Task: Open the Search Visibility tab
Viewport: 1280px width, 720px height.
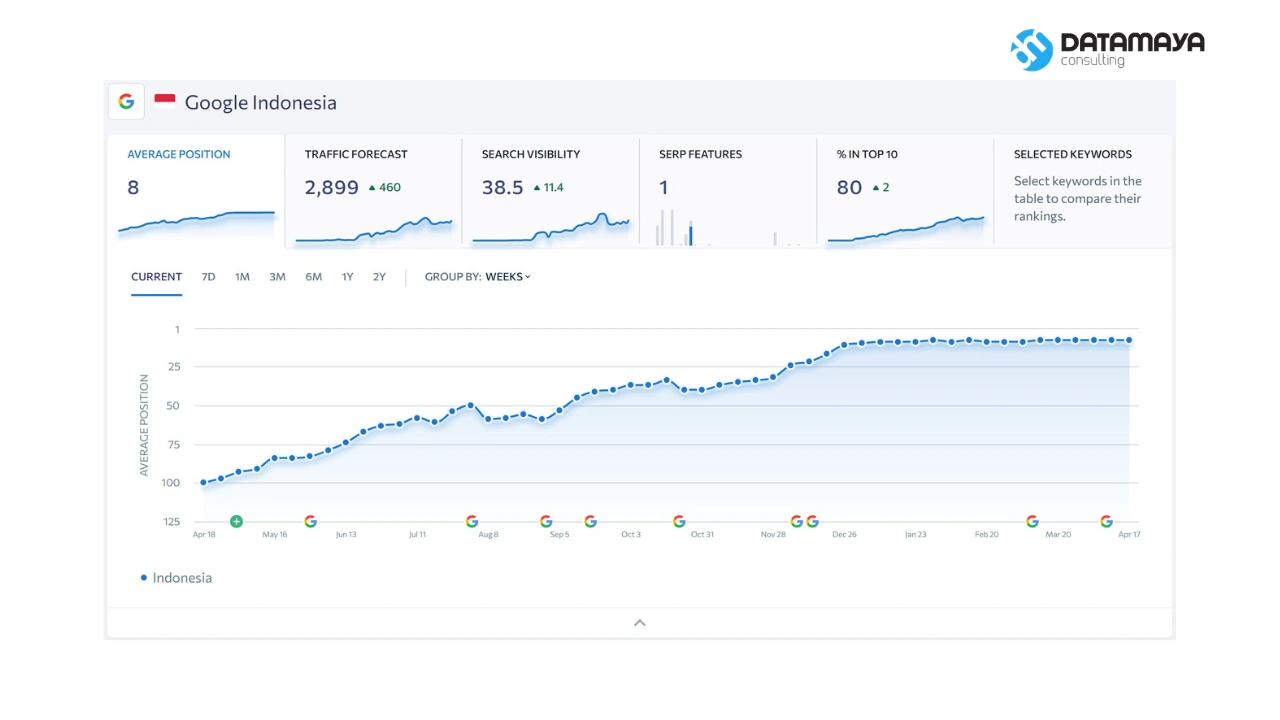Action: (x=551, y=191)
